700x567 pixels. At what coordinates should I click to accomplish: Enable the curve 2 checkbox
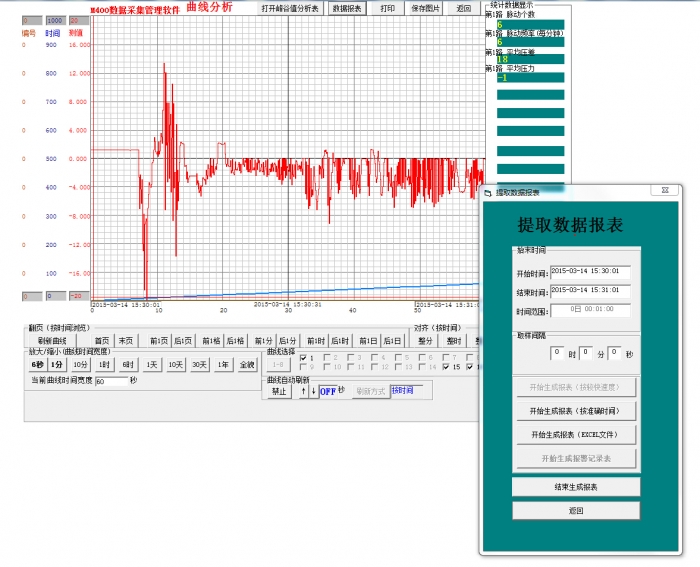[326, 357]
